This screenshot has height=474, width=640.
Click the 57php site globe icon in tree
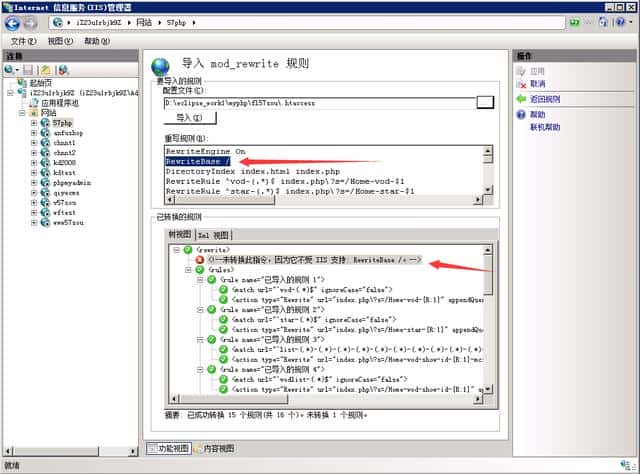(45, 123)
